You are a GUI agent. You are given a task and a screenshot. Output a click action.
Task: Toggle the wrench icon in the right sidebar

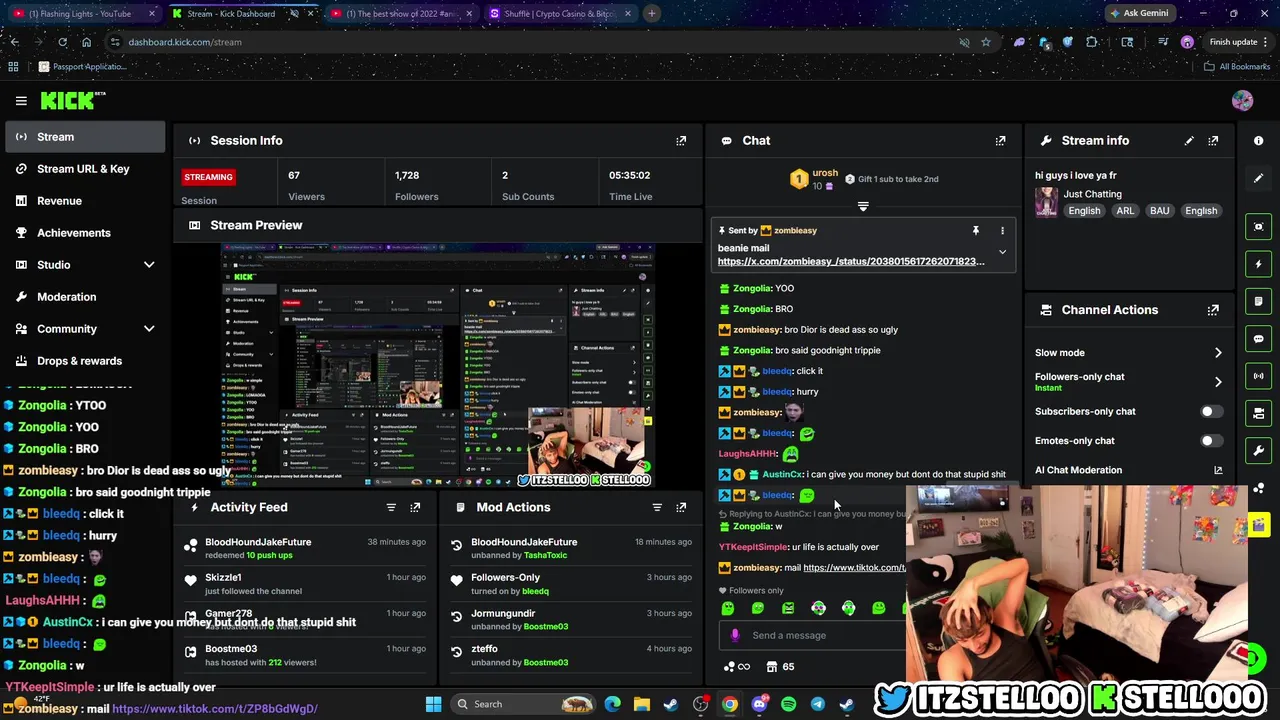[x=1259, y=450]
